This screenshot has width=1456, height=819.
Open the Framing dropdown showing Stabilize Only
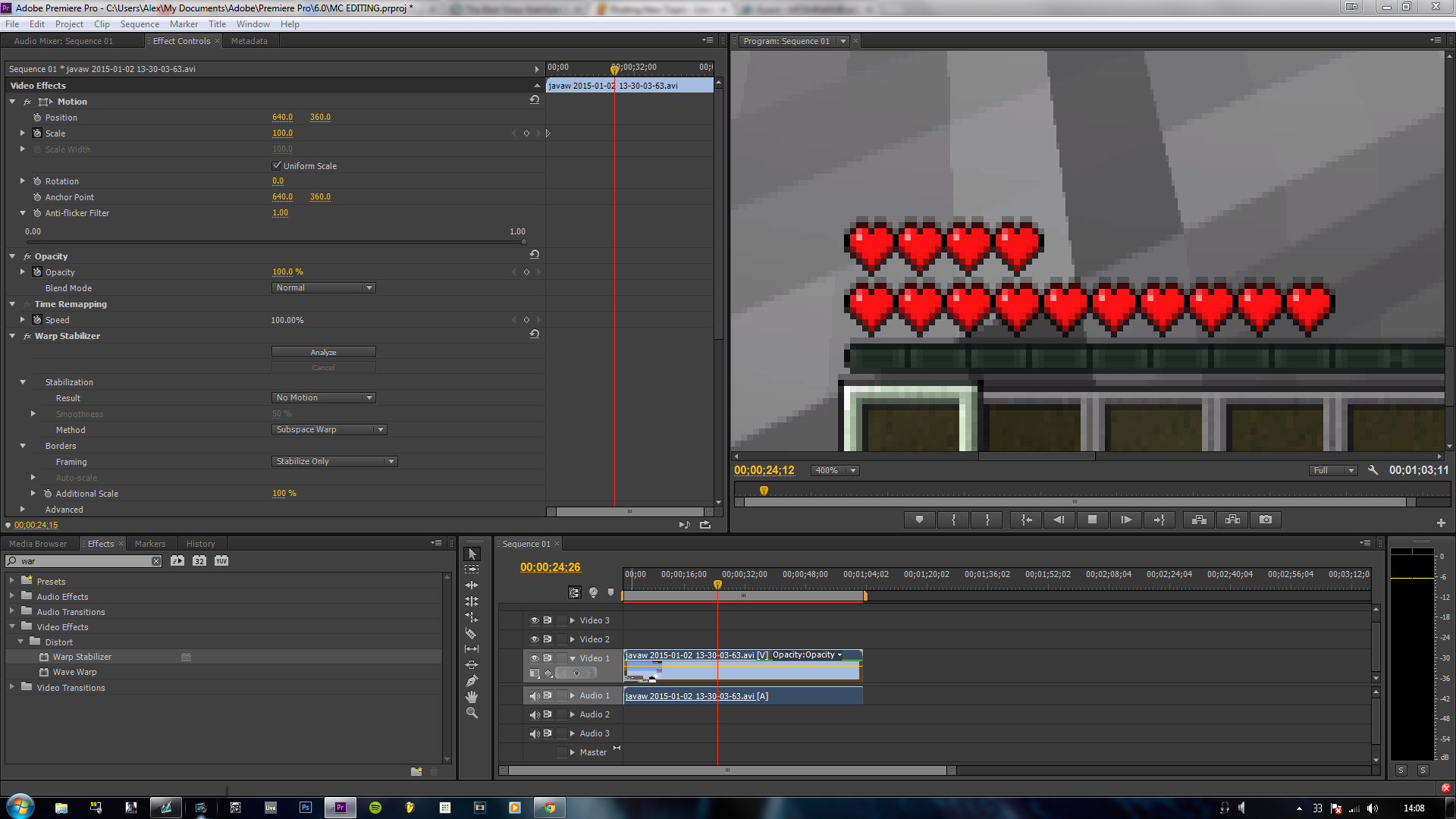pyautogui.click(x=334, y=462)
